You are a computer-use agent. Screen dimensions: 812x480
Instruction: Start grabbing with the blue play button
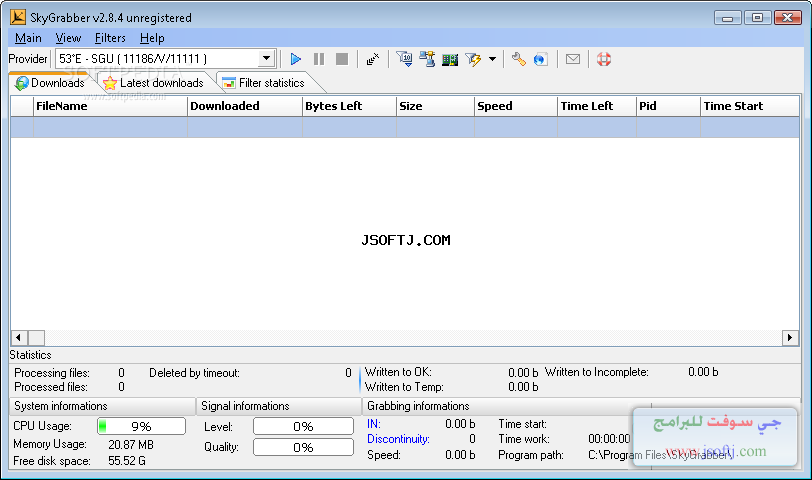296,59
